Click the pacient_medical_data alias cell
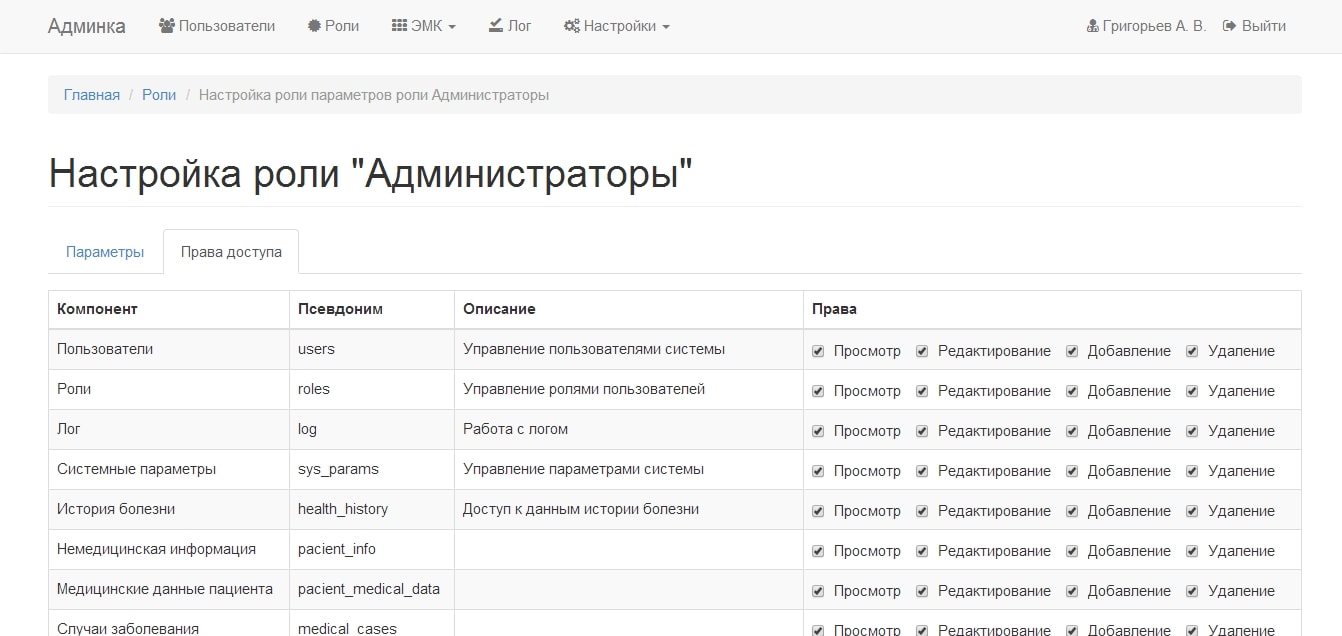 [372, 590]
